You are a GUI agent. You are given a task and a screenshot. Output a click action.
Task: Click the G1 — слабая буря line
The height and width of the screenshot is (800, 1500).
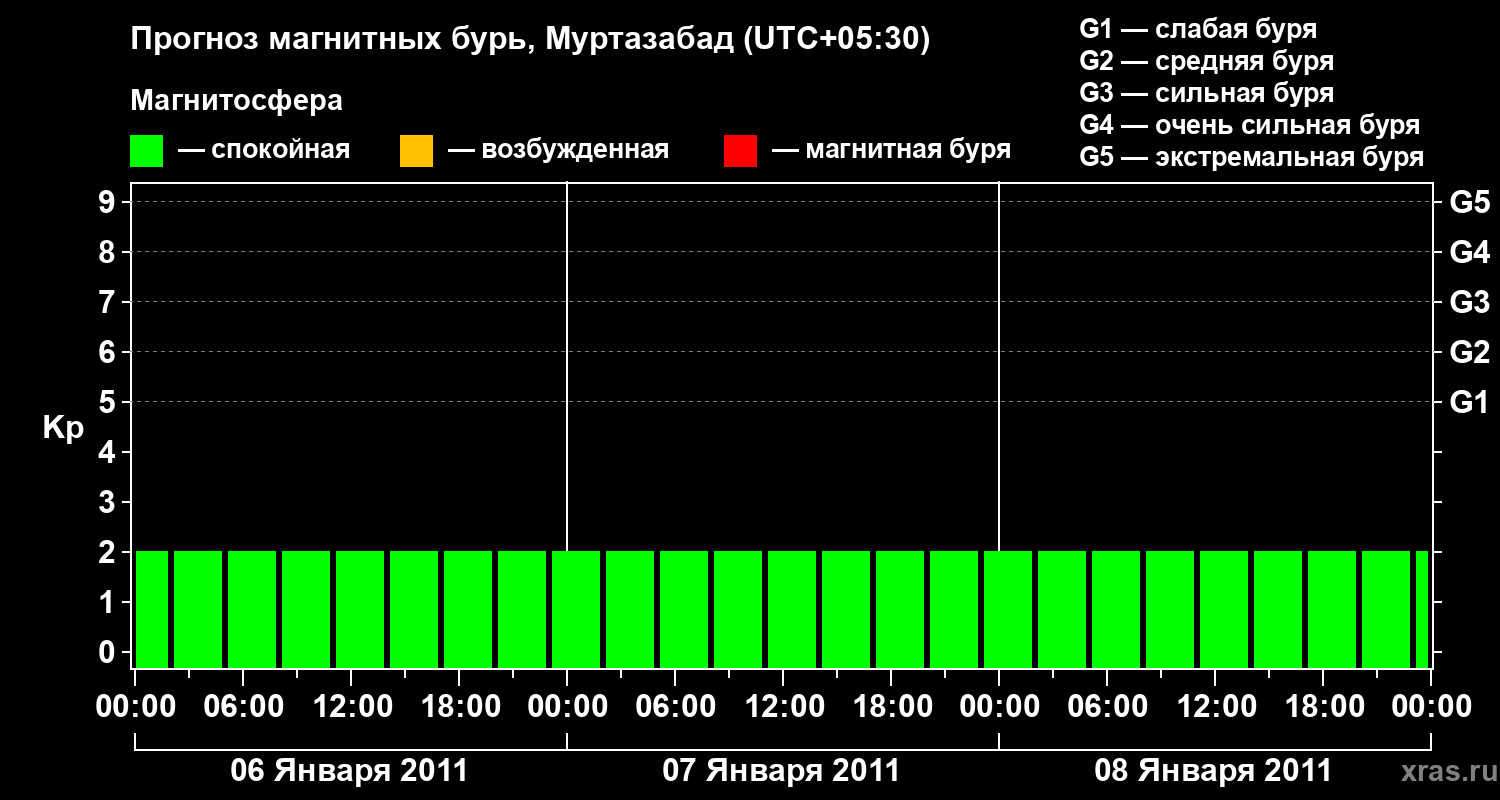(x=1198, y=29)
